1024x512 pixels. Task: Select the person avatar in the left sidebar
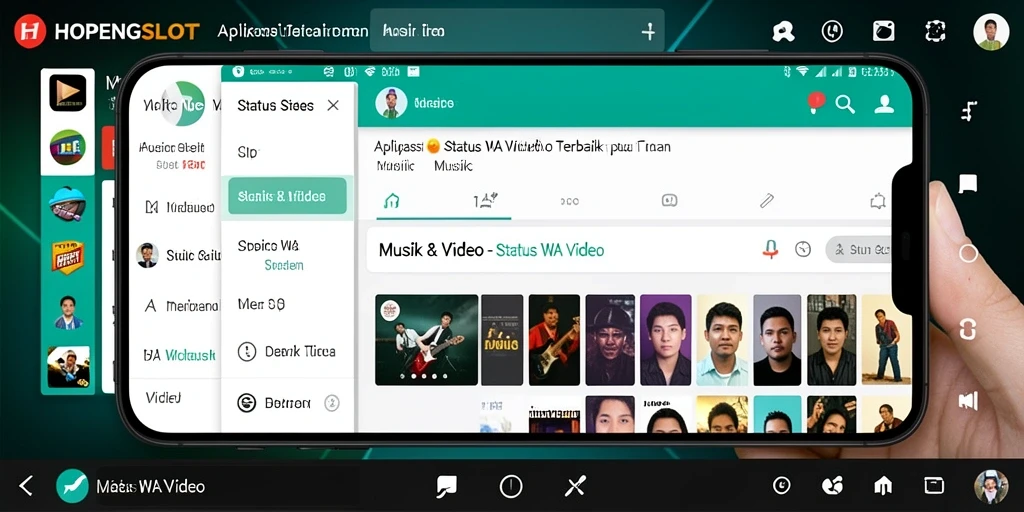[x=68, y=312]
